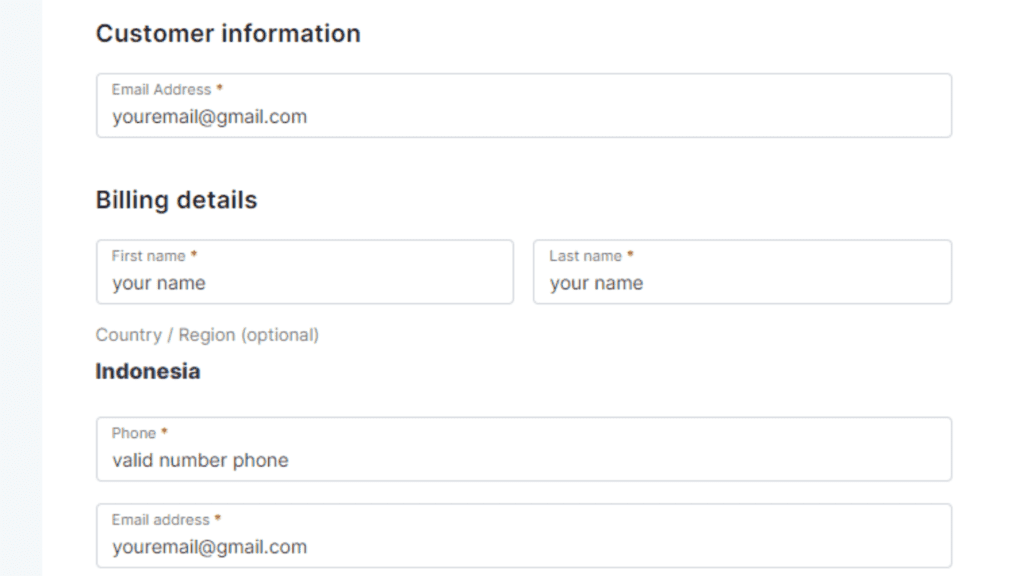The image size is (1024, 576).
Task: Click the required asterisk beside Phone
Action: pyautogui.click(x=164, y=432)
